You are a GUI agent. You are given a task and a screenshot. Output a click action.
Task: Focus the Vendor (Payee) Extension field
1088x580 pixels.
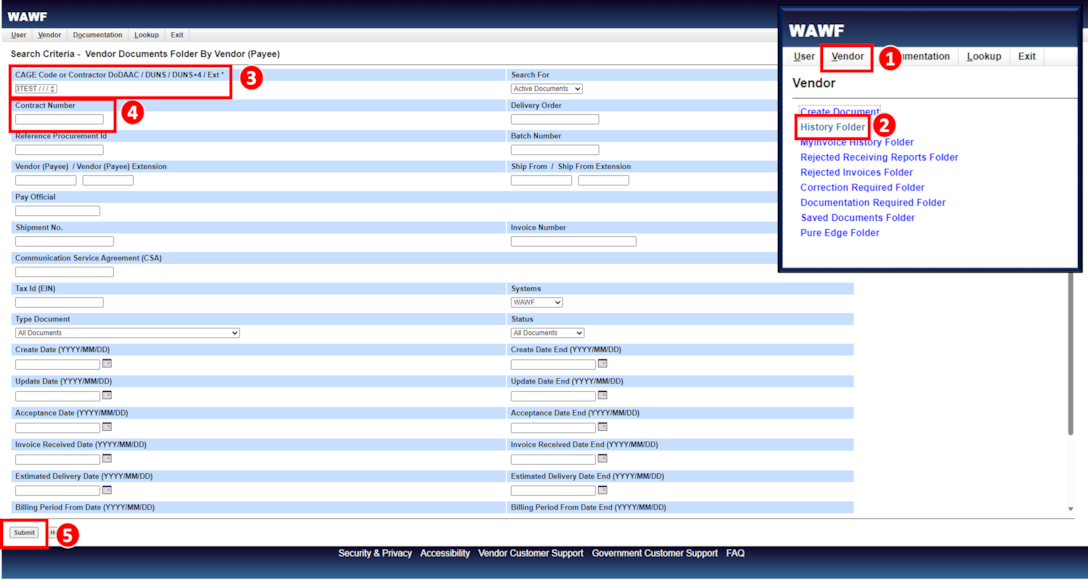pyautogui.click(x=108, y=180)
